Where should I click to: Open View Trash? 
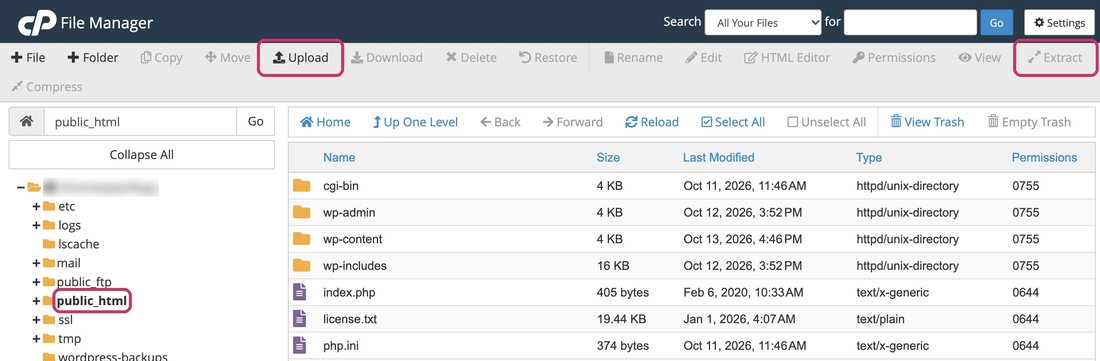pos(927,122)
